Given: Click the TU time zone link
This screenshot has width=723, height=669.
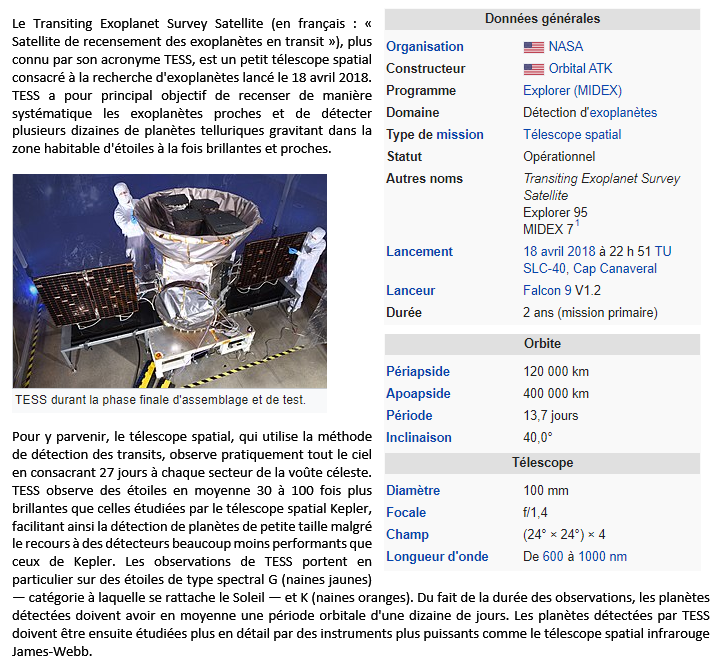Looking at the screenshot, I should 663,252.
